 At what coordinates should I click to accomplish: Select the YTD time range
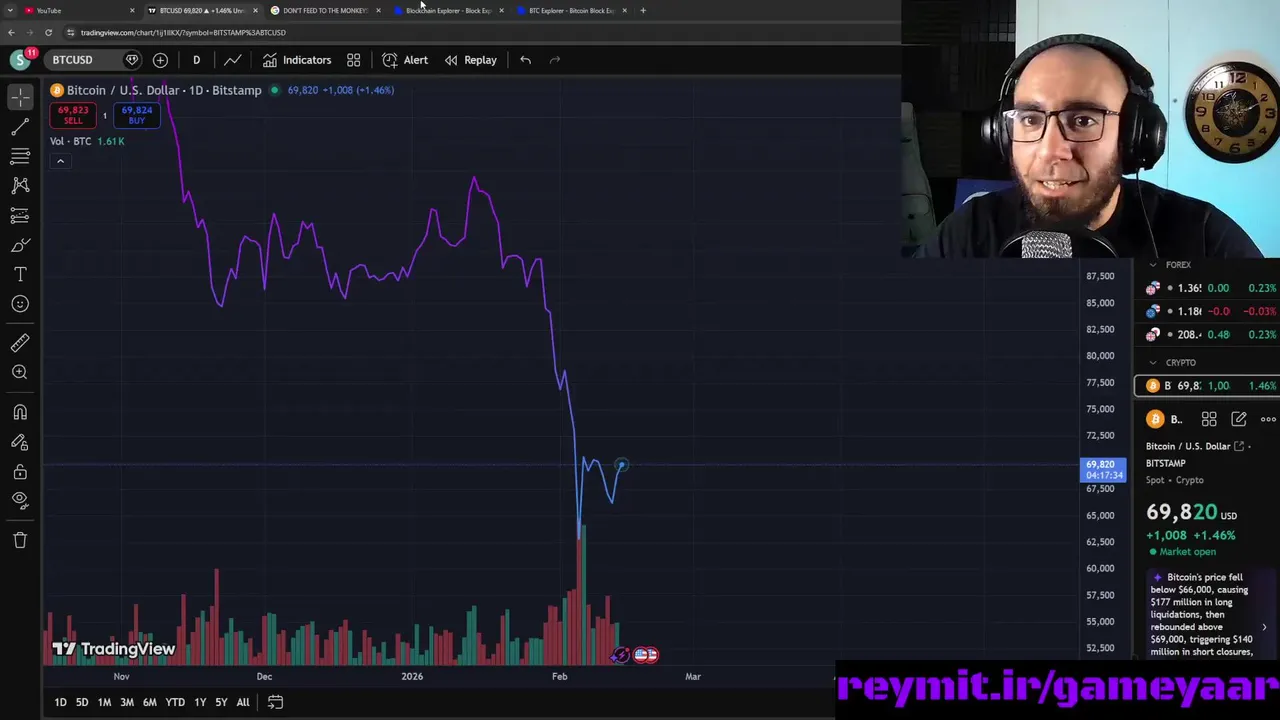pos(175,702)
